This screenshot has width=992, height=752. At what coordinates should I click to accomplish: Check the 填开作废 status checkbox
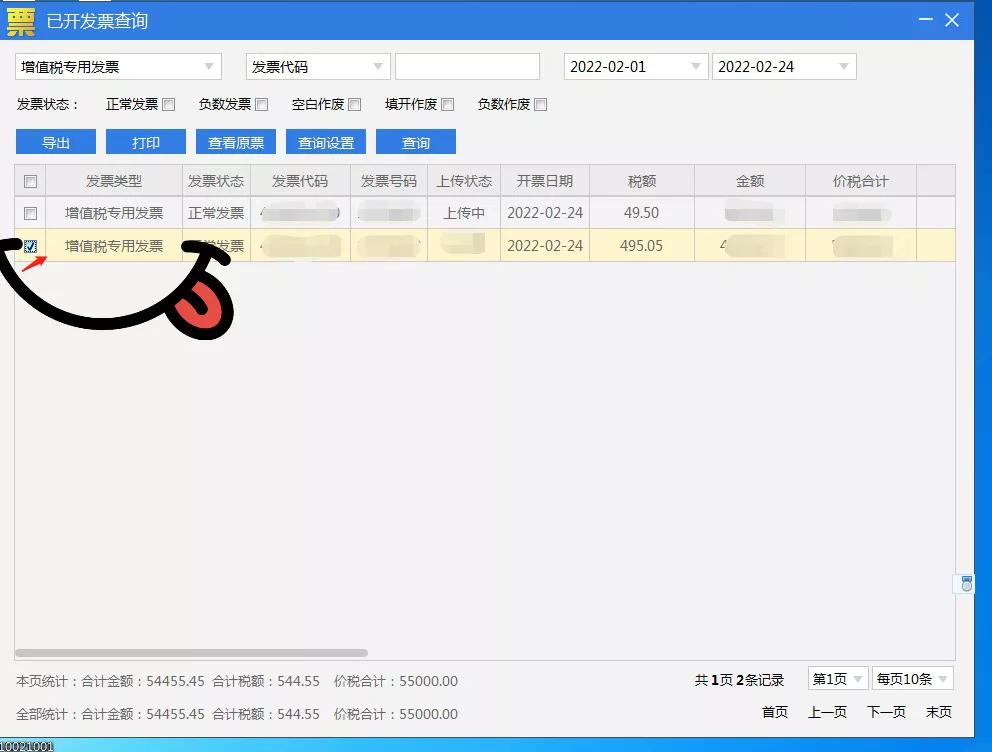pyautogui.click(x=447, y=104)
